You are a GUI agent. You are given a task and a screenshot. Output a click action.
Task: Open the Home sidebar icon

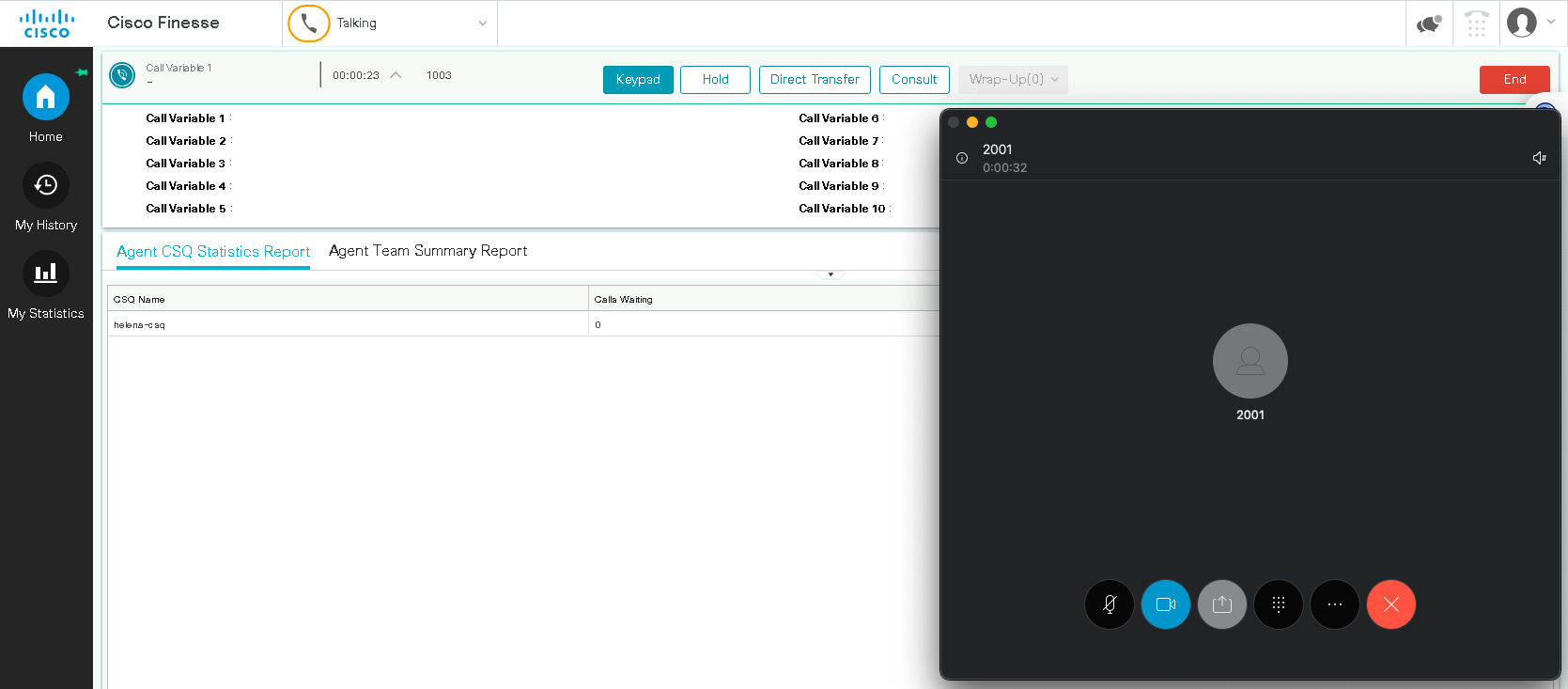(45, 98)
